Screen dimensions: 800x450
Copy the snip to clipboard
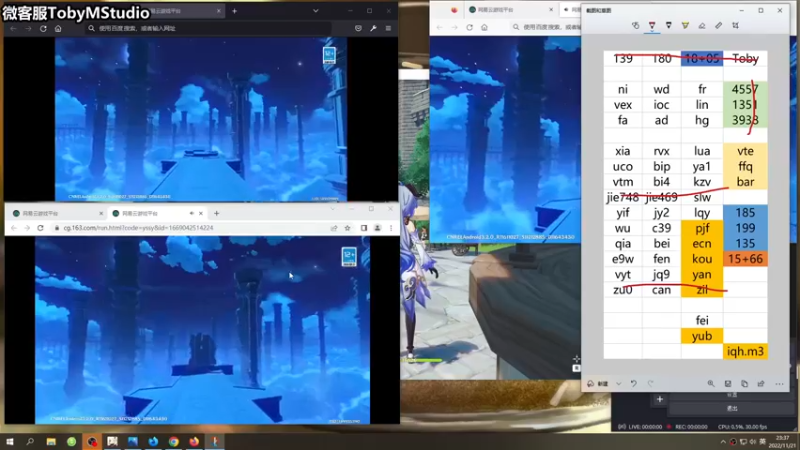tap(744, 384)
